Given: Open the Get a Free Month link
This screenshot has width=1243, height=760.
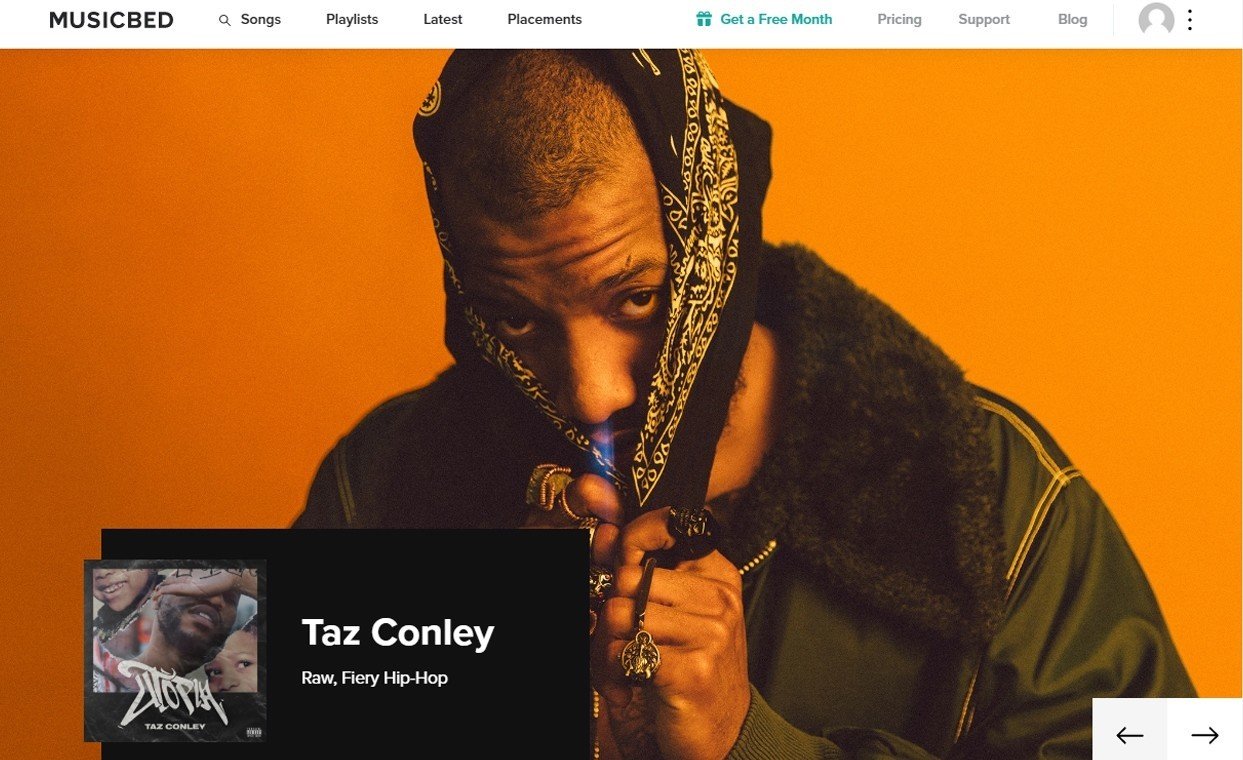Looking at the screenshot, I should [776, 19].
